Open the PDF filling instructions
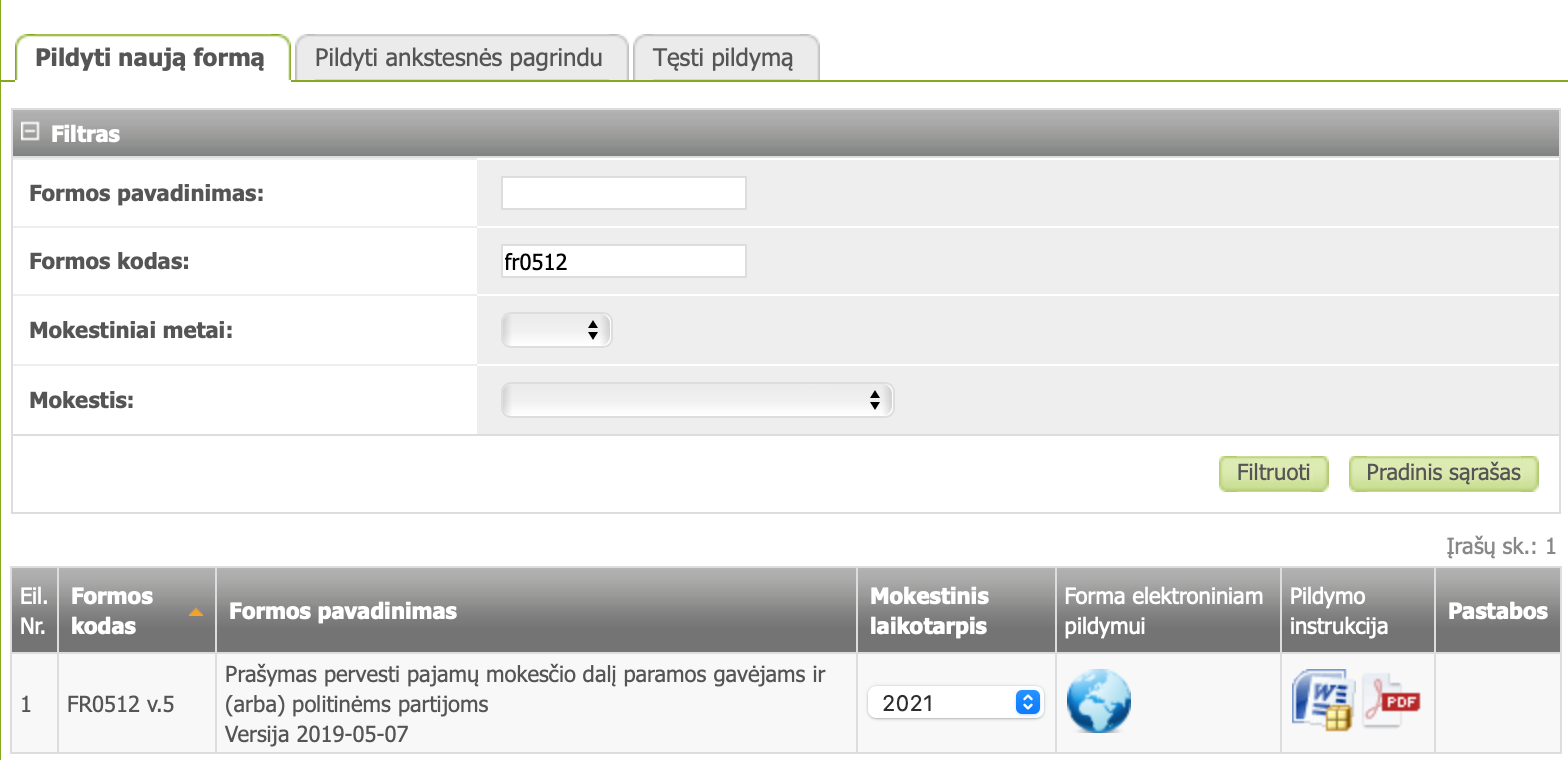Image resolution: width=1568 pixels, height=760 pixels. coord(1392,700)
